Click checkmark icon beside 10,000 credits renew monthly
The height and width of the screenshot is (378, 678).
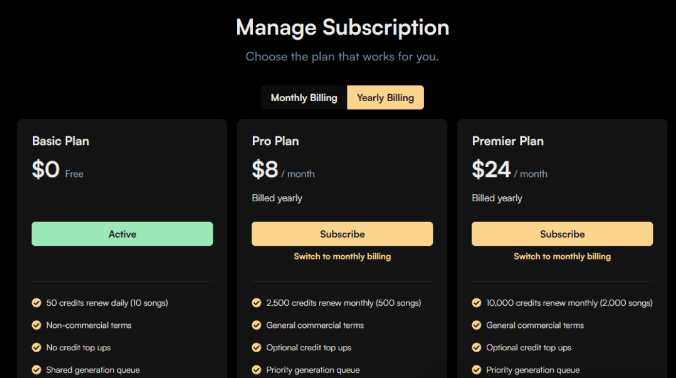click(477, 303)
